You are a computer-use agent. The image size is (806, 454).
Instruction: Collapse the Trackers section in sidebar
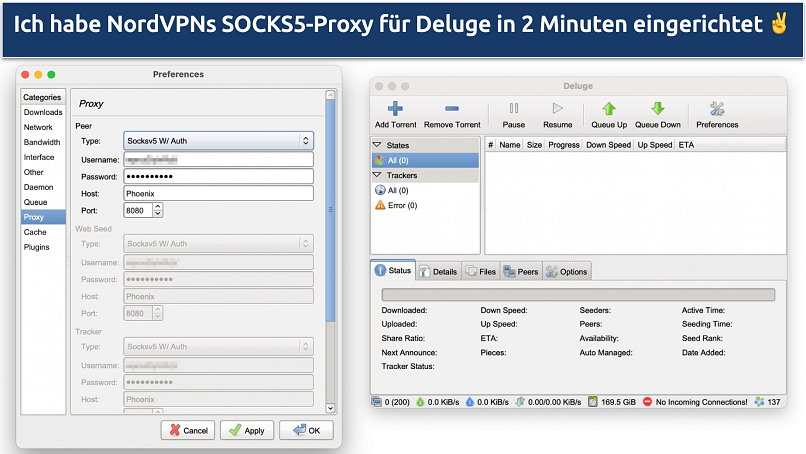click(378, 175)
